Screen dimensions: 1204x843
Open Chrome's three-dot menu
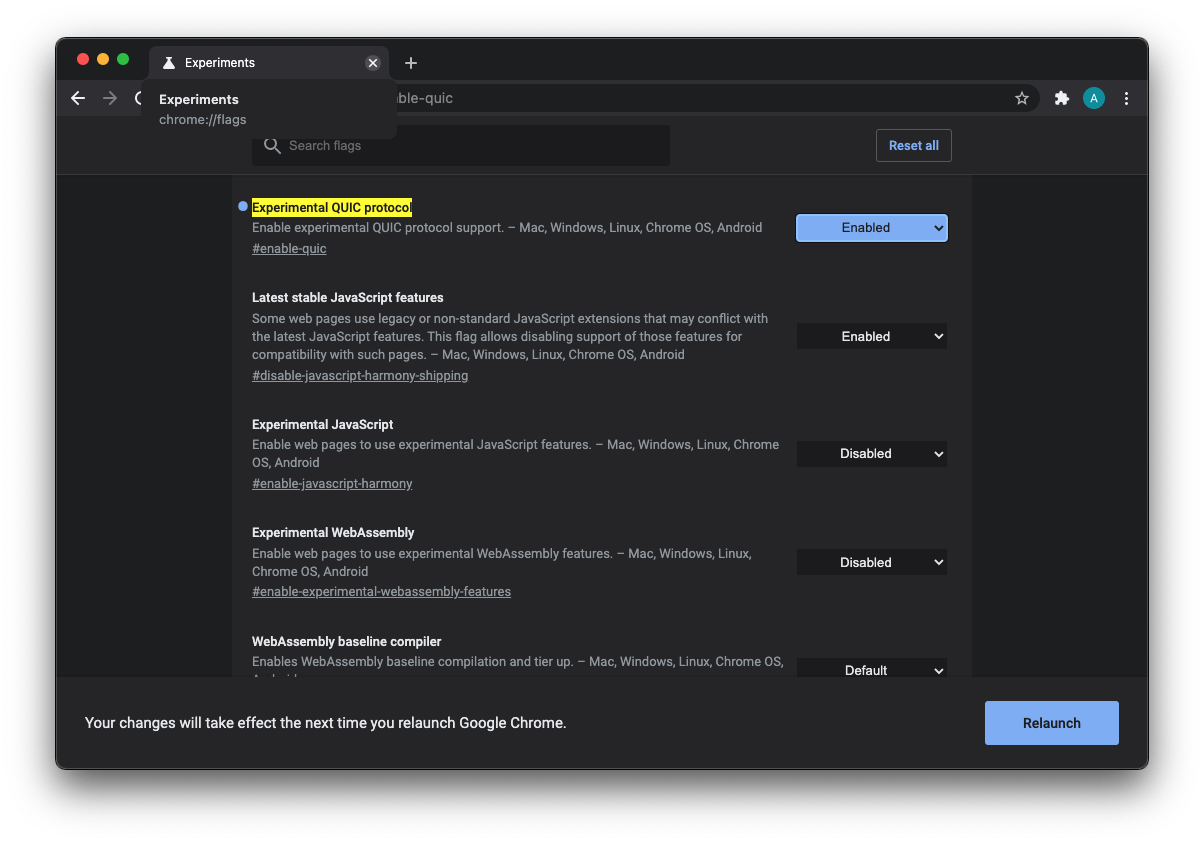tap(1126, 98)
